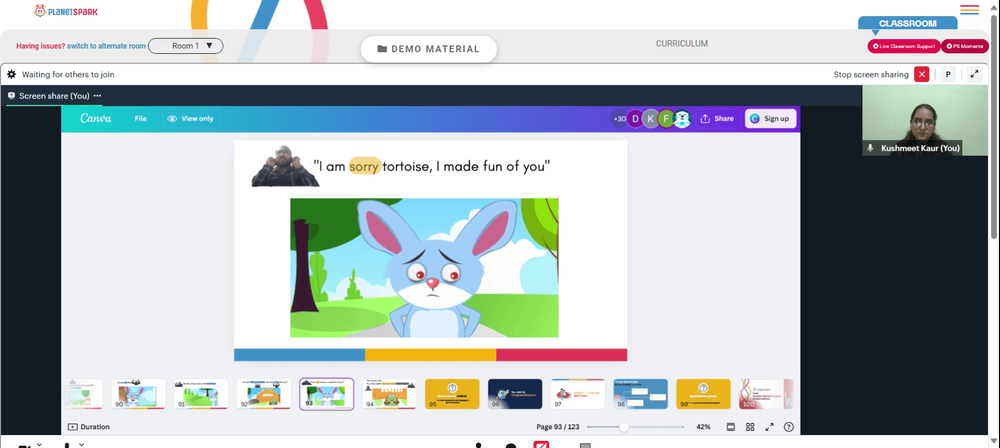
Task: Select yellow slide thumbnail 95
Action: tap(452, 394)
